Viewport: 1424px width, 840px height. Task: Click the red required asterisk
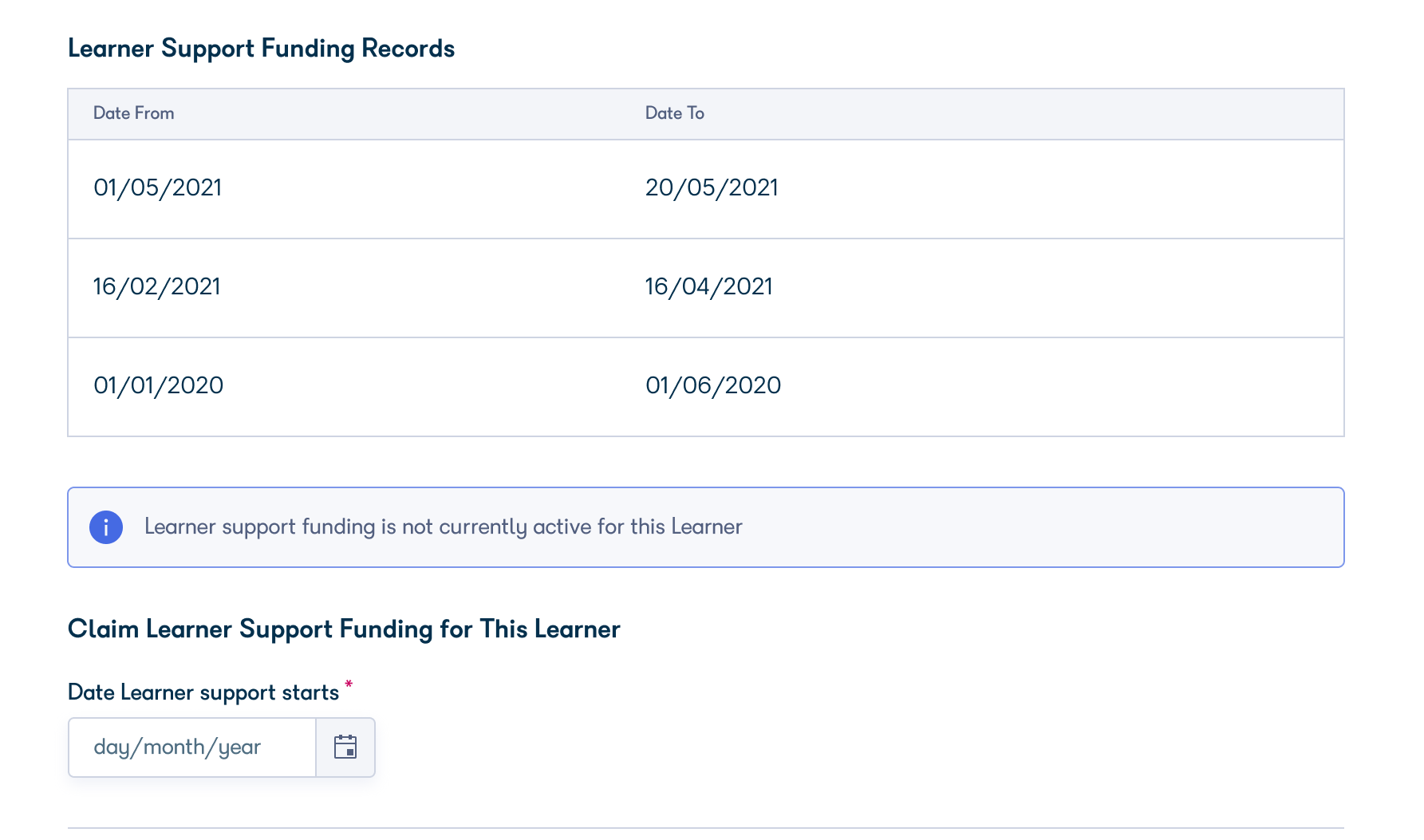click(x=349, y=684)
